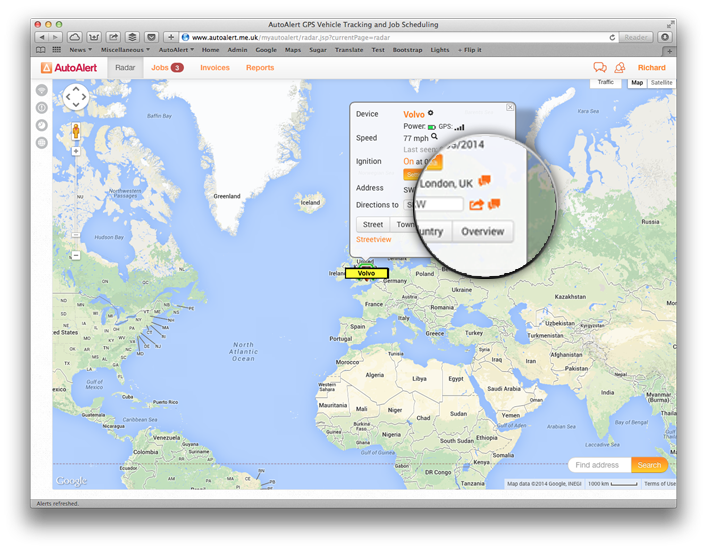Open the Admin bookmark
The width and height of the screenshot is (707, 550).
click(237, 50)
